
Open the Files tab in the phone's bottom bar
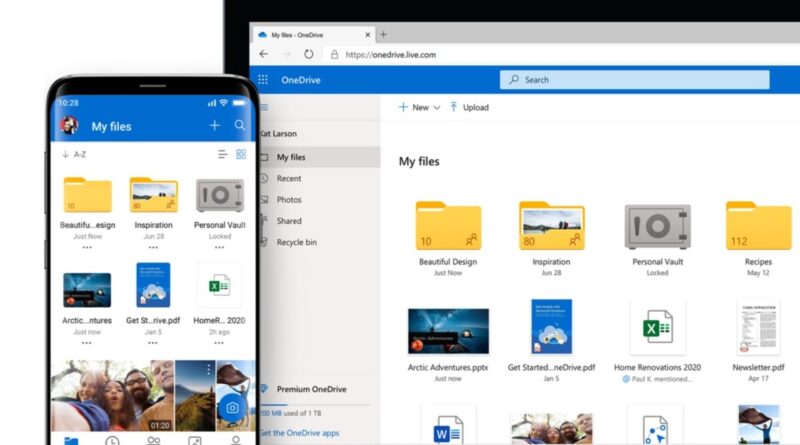coord(71,441)
